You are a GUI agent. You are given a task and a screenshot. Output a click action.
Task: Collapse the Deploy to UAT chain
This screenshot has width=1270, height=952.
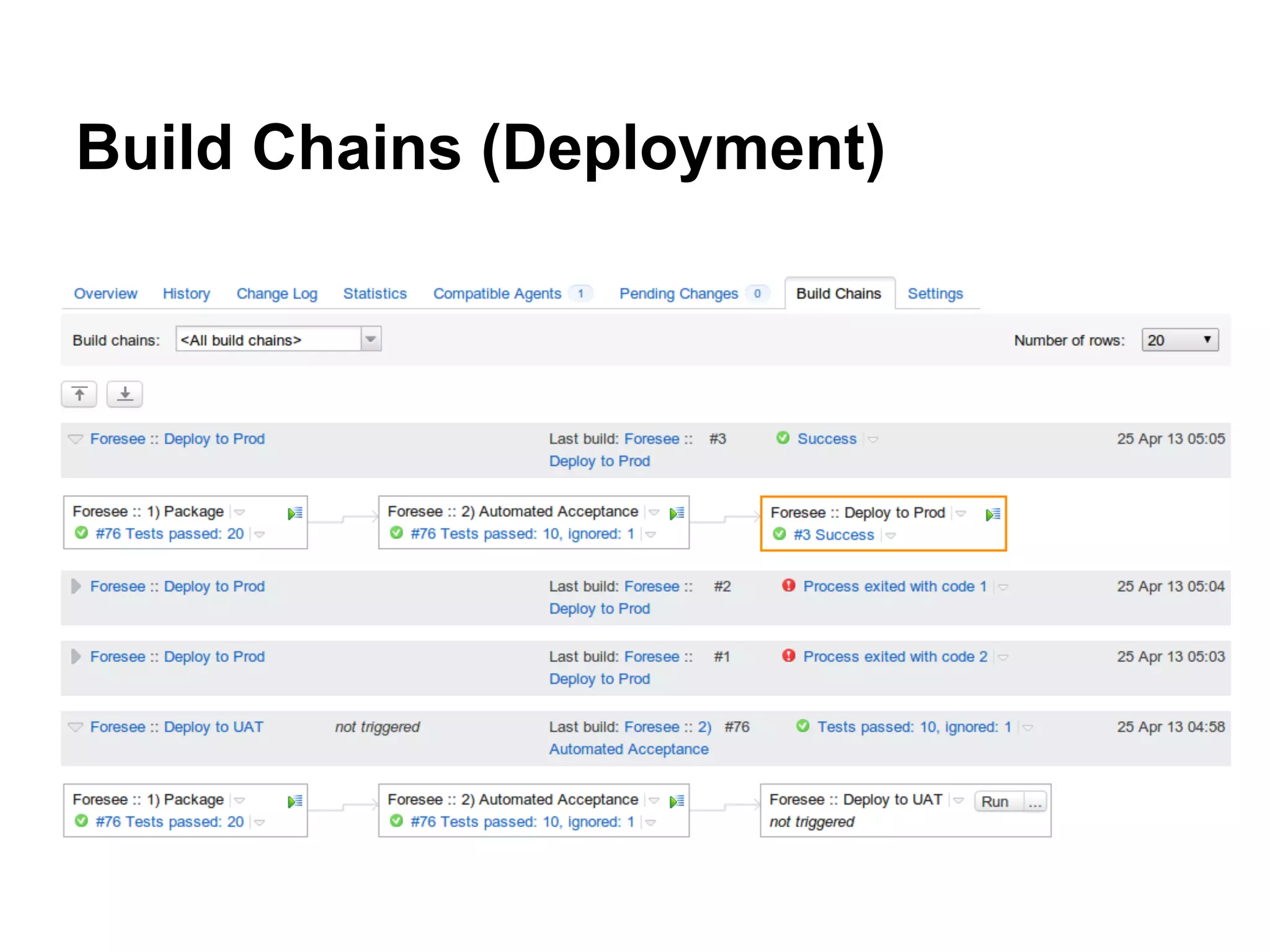point(75,727)
